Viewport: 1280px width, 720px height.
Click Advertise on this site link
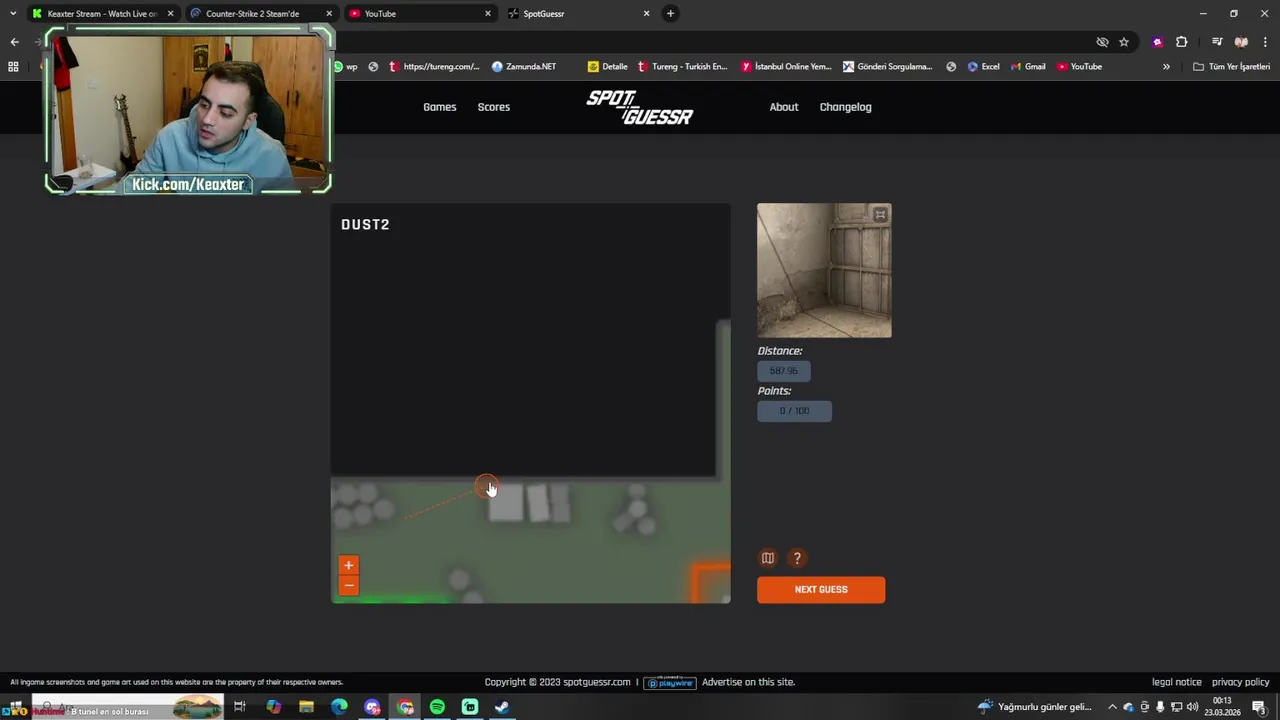[748, 682]
